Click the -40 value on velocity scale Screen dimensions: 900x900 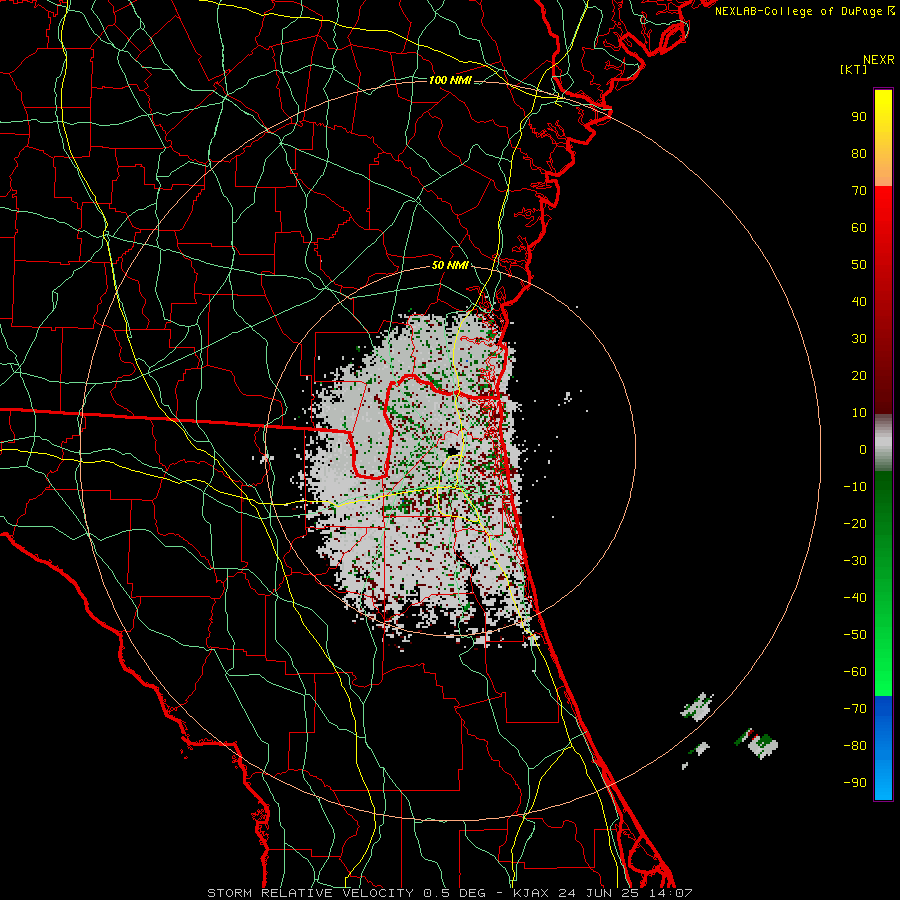[855, 598]
